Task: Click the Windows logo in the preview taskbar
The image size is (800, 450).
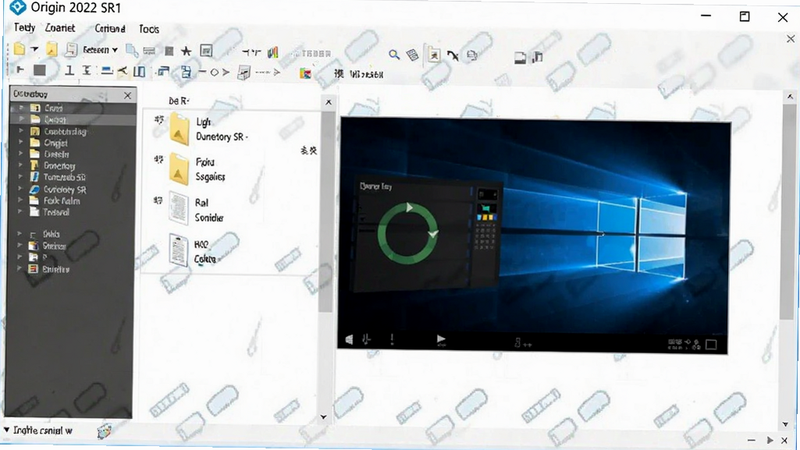Action: (349, 339)
